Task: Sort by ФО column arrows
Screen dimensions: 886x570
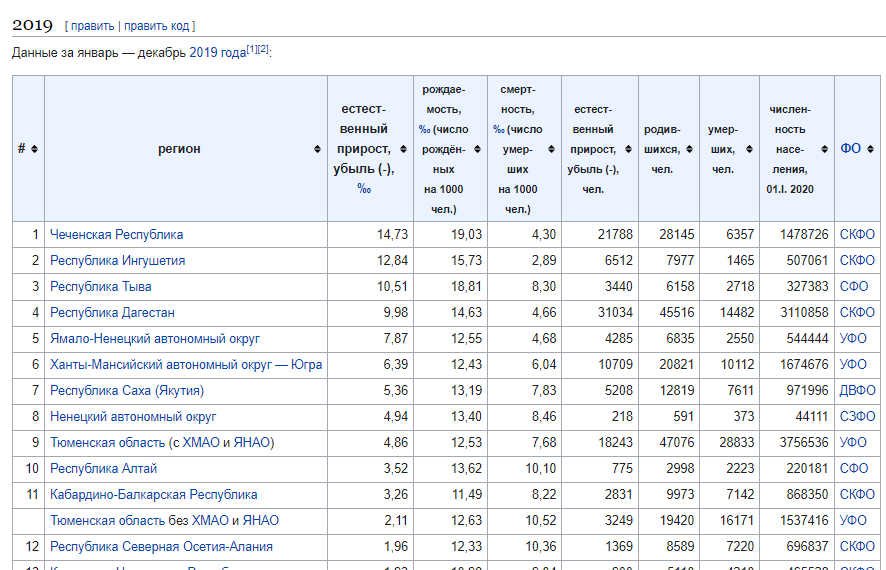Action: 870,149
